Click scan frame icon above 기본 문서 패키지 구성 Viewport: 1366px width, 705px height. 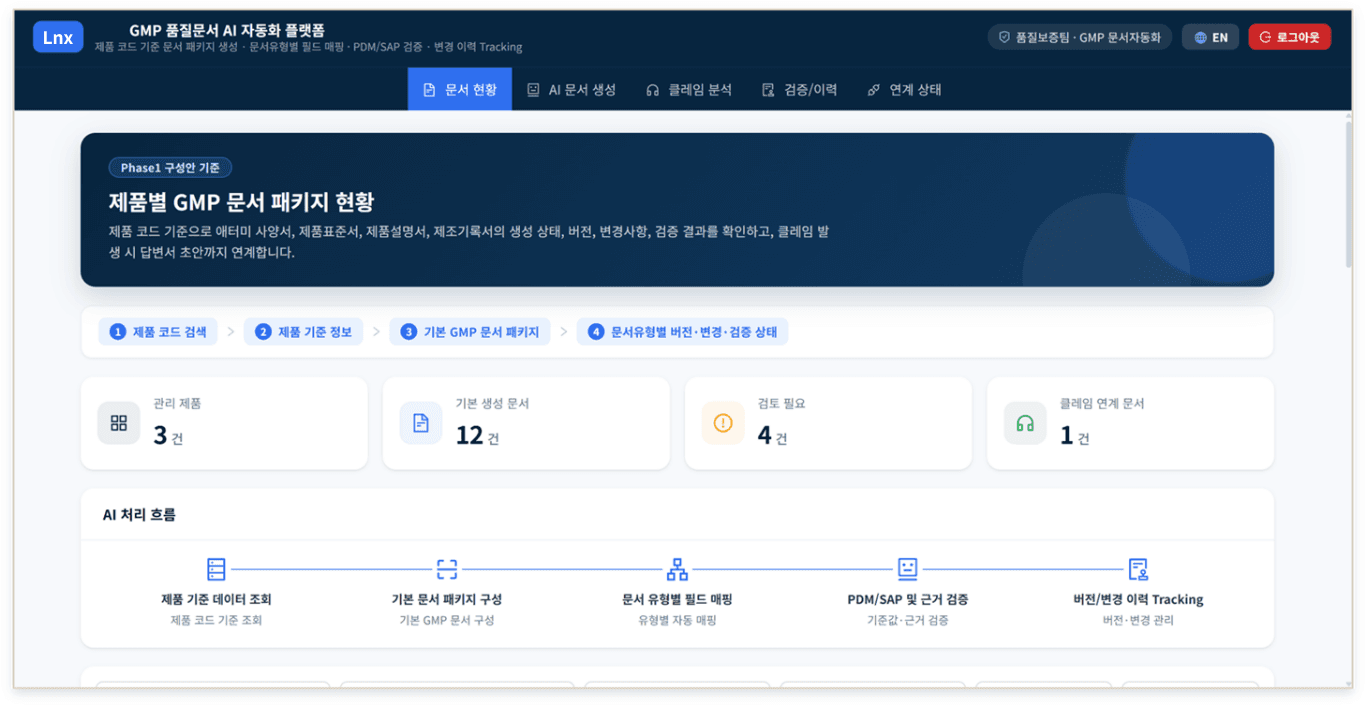[x=447, y=570]
